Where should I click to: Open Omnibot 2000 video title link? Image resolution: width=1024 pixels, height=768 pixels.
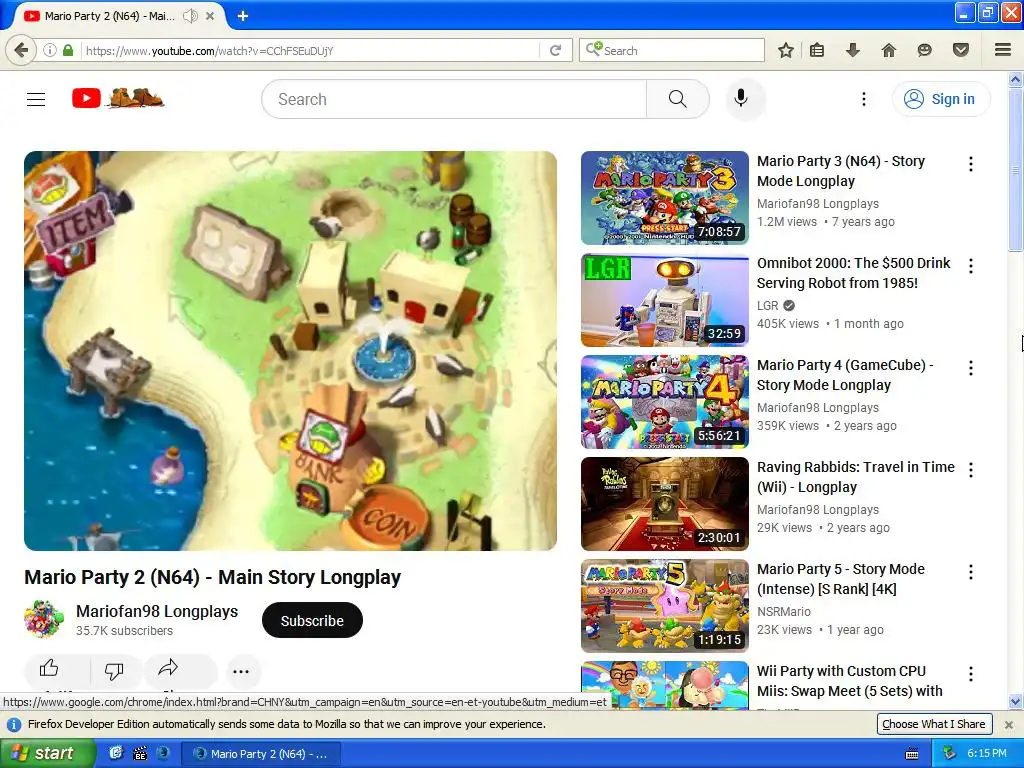(x=854, y=273)
